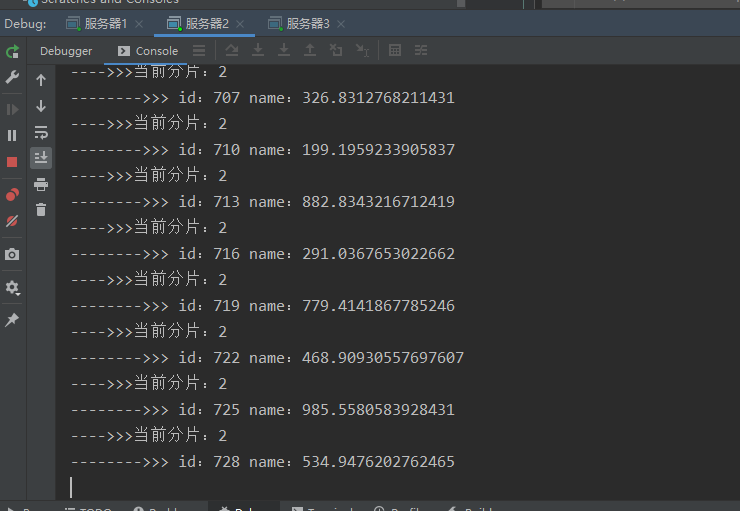
Task: Click the camera thread dump icon
Action: 12,255
